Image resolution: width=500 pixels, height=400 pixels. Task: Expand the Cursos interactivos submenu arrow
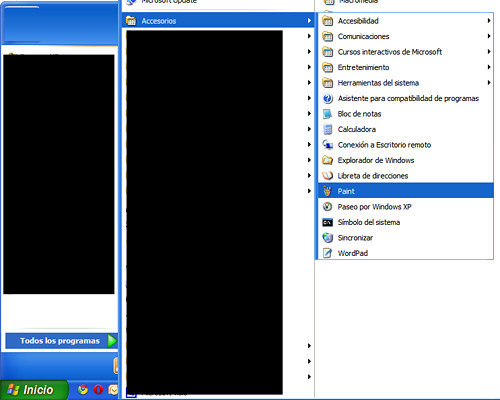tap(489, 52)
